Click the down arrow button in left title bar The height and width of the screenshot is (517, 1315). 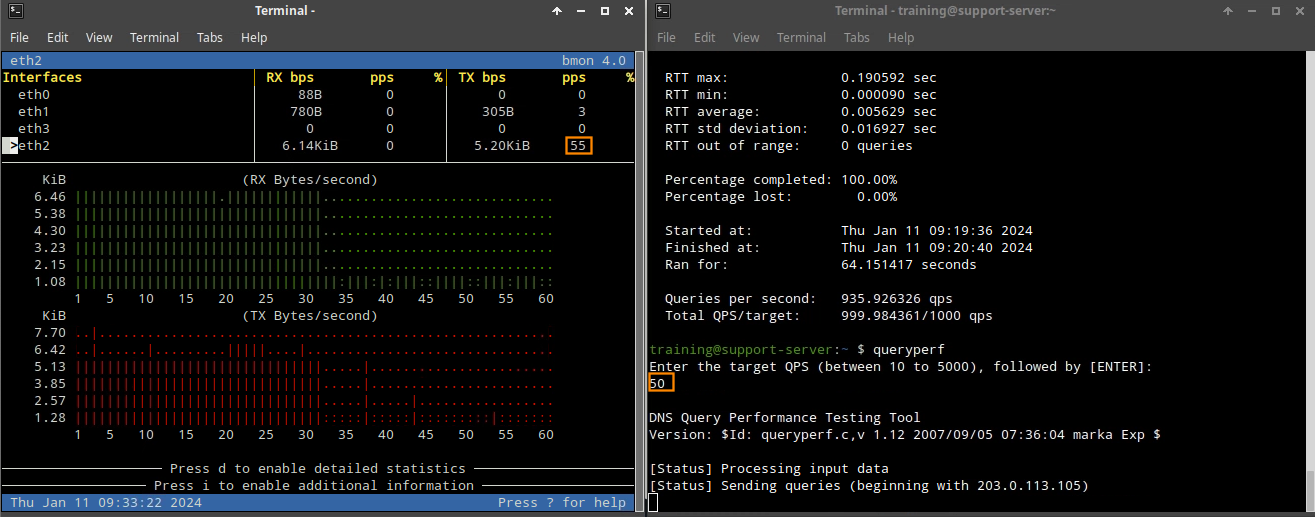(558, 11)
